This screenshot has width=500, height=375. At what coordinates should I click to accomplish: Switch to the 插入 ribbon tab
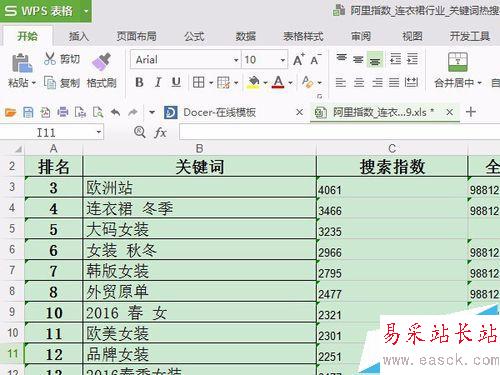coord(79,36)
